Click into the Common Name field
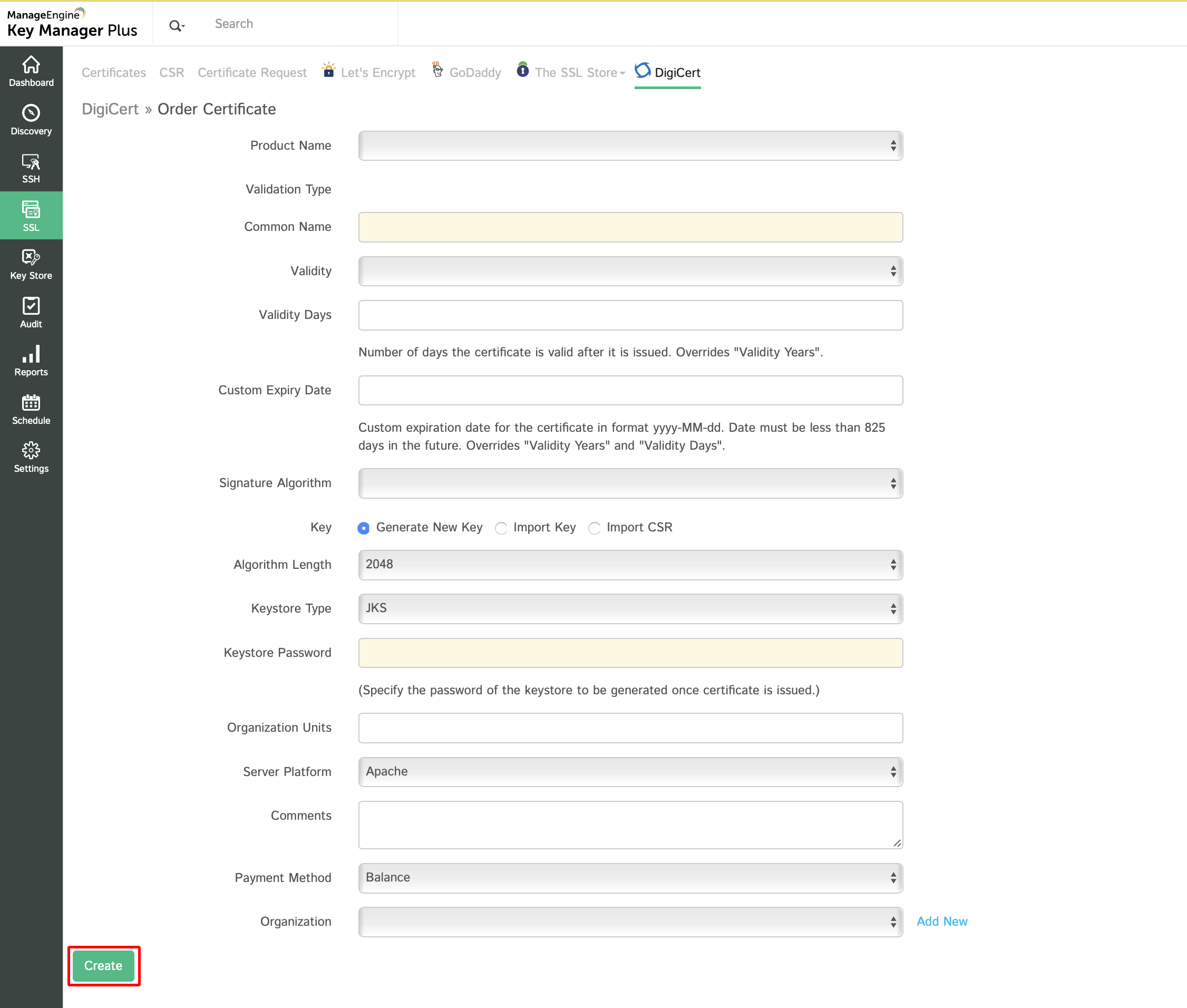1187x1008 pixels. [630, 227]
